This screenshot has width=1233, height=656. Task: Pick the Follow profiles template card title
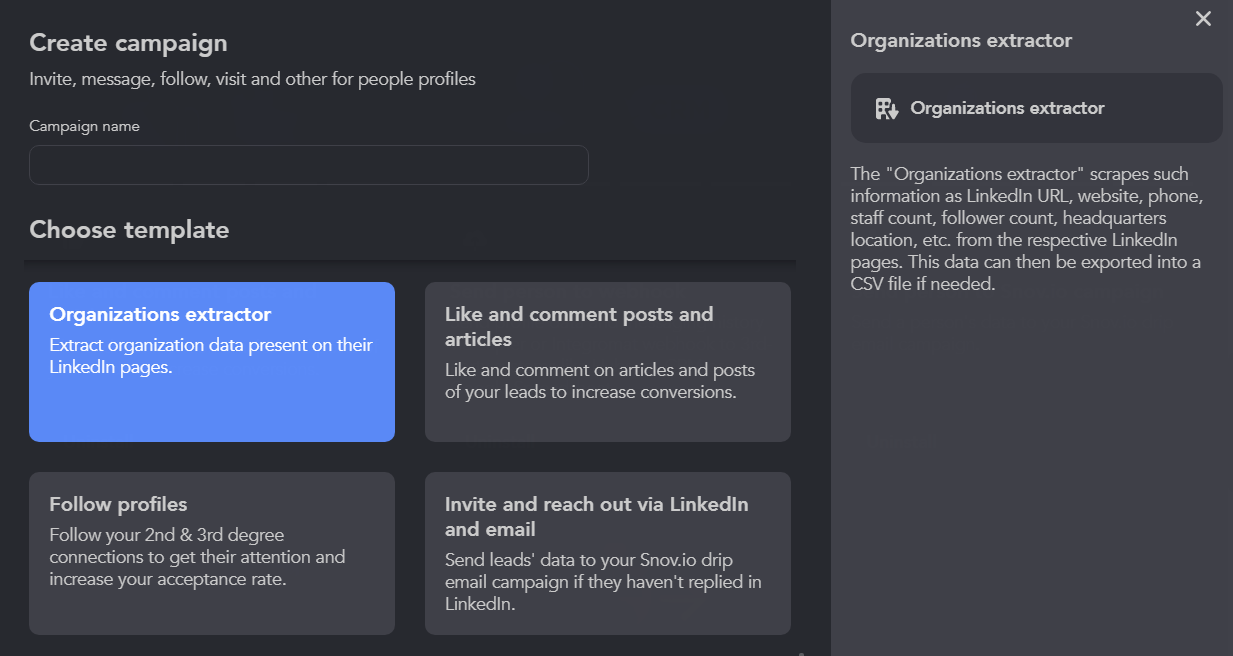click(x=118, y=504)
